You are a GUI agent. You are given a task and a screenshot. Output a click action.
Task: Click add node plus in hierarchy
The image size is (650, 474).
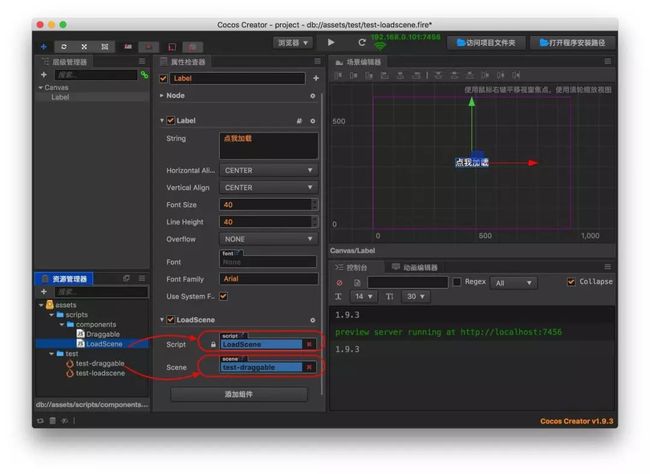click(44, 75)
